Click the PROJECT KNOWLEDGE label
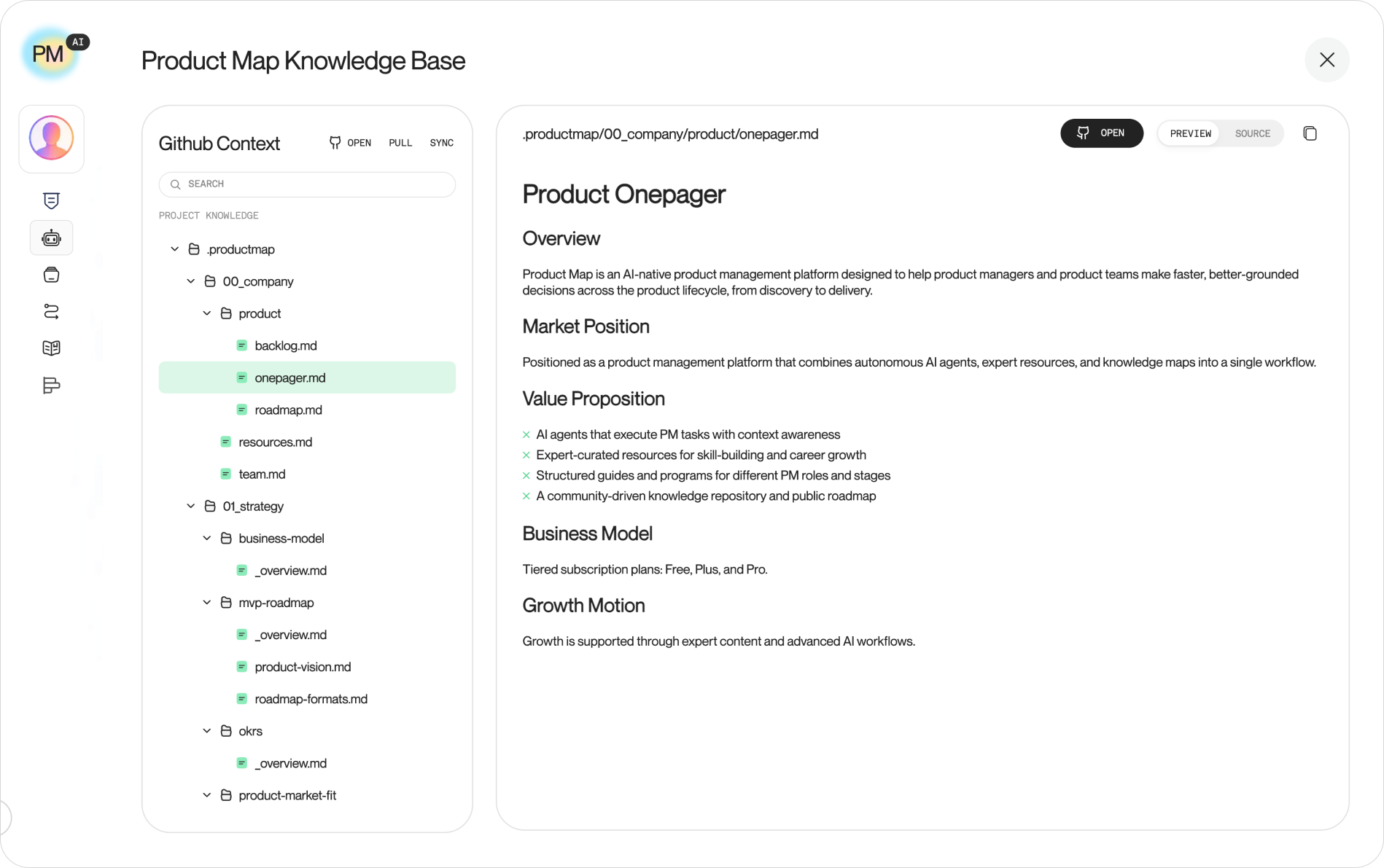This screenshot has width=1384, height=868. (x=209, y=216)
